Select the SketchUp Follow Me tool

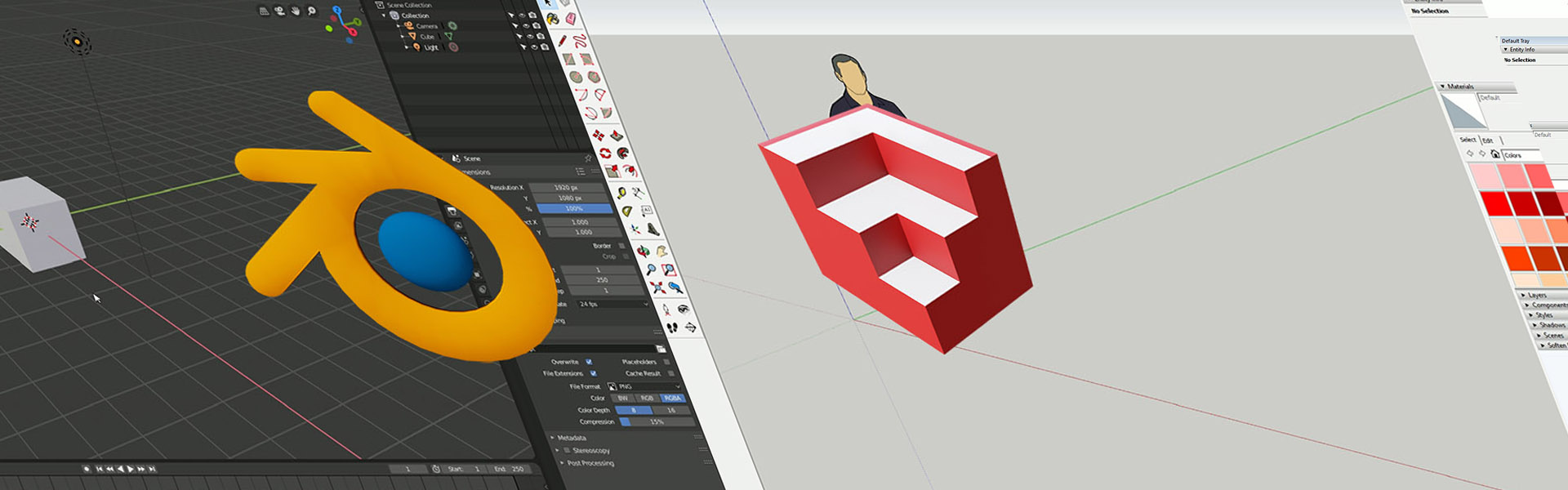coord(622,153)
